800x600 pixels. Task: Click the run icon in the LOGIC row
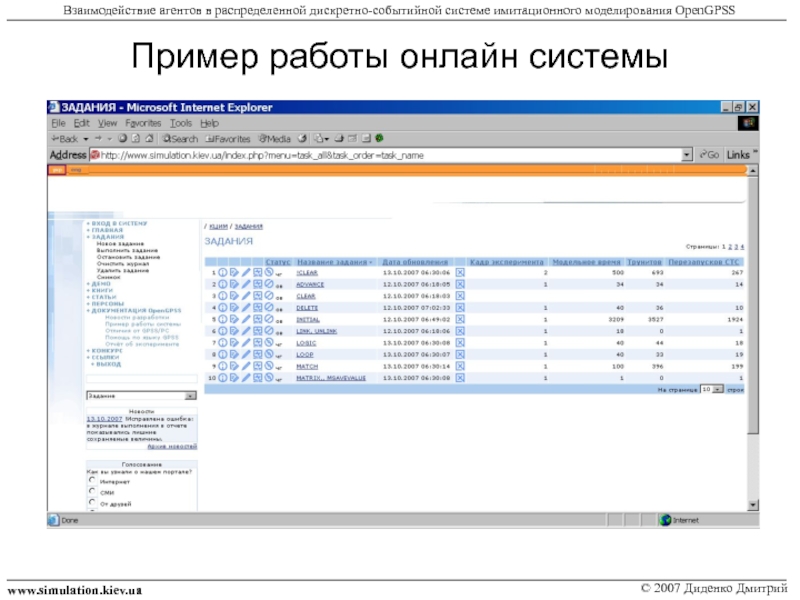pyautogui.click(x=233, y=343)
